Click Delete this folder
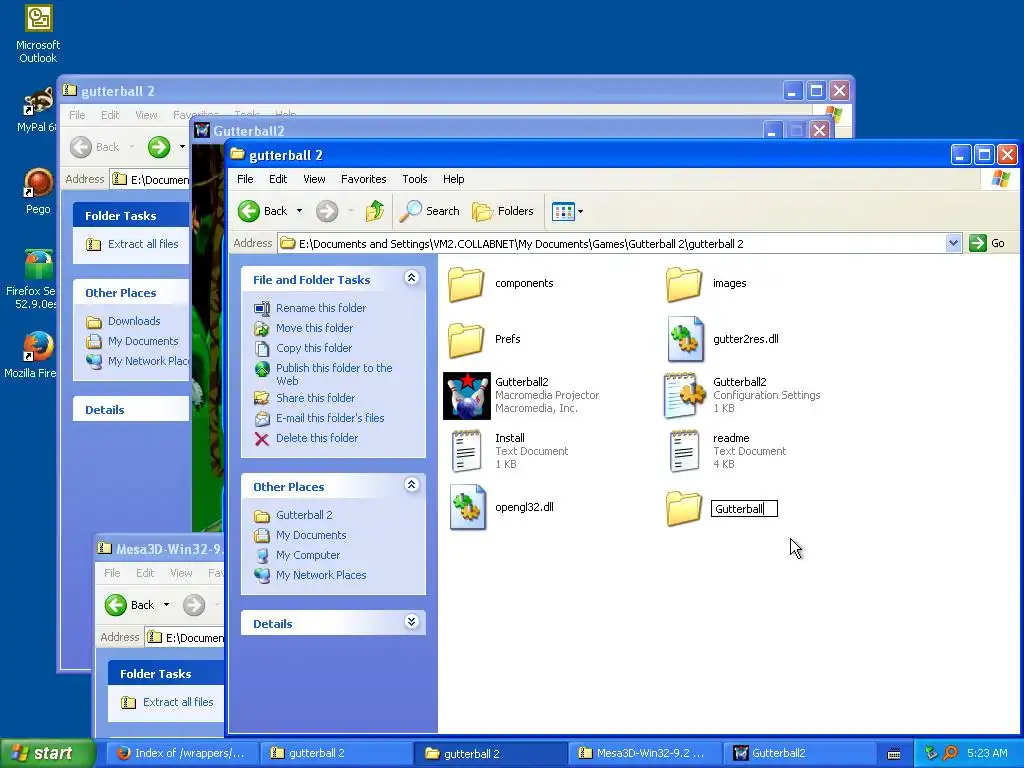1024x768 pixels. coord(317,438)
